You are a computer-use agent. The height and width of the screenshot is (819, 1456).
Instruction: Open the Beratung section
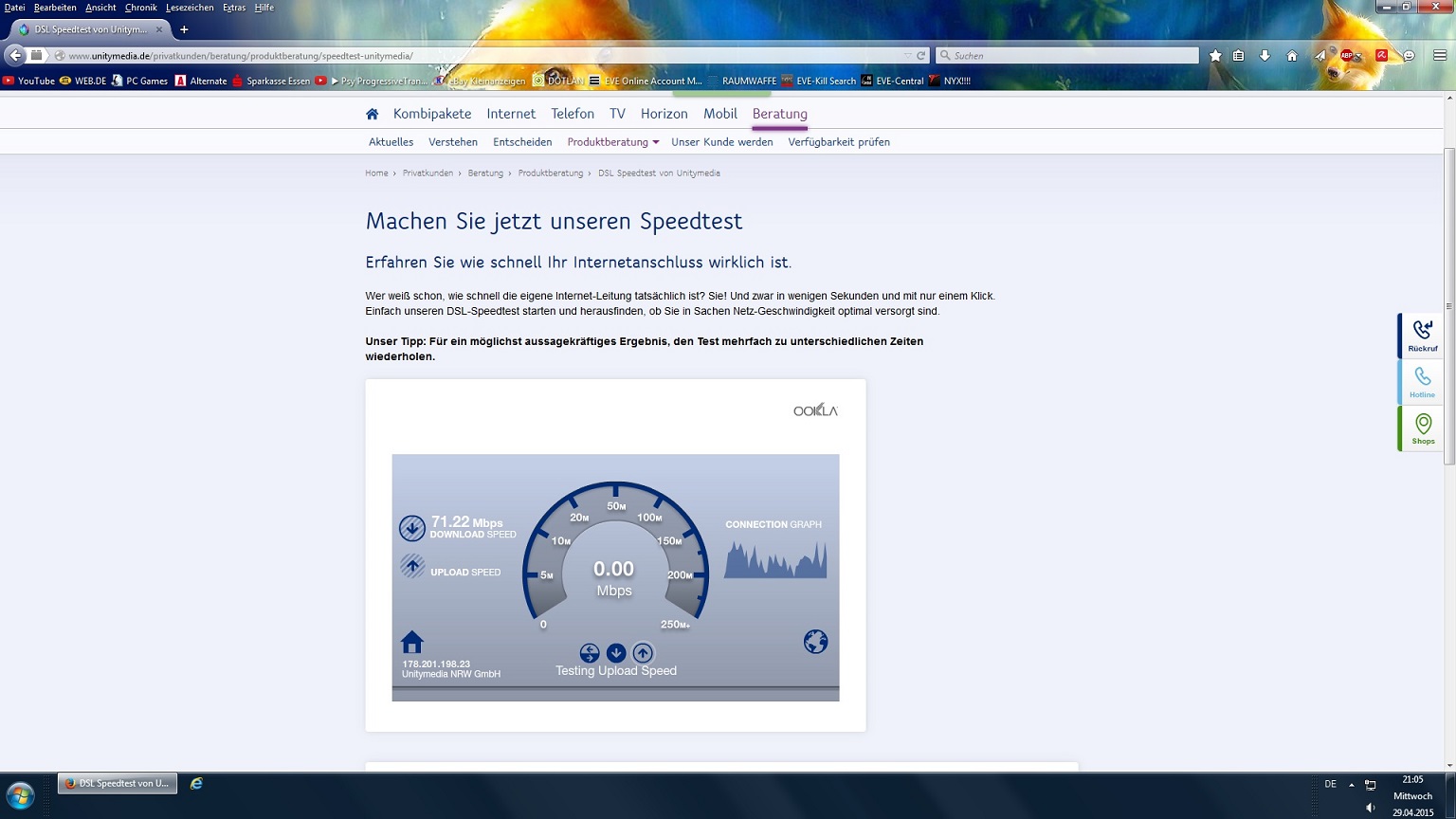[780, 114]
